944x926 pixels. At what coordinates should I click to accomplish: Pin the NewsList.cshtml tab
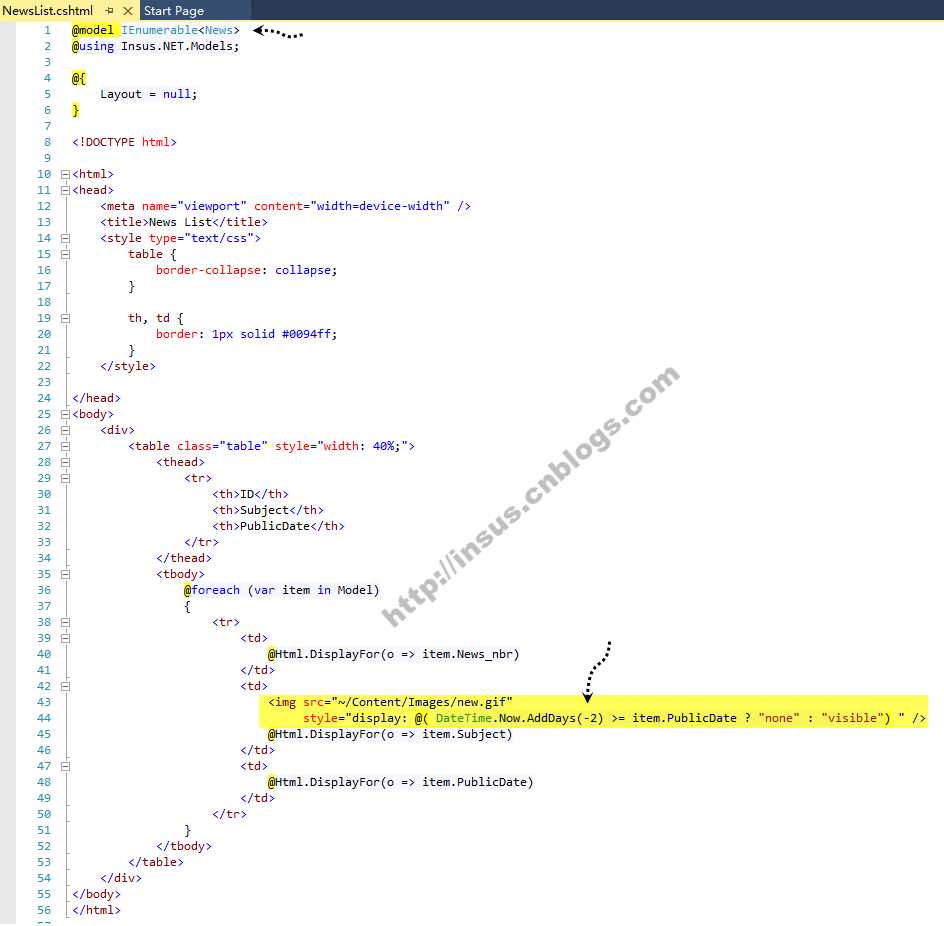pos(109,11)
